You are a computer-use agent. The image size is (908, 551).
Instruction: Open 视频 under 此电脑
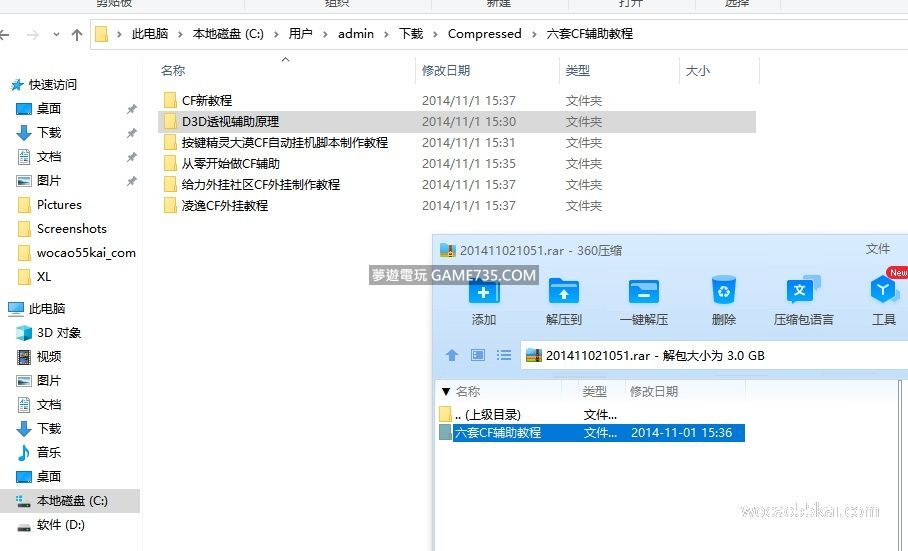(49, 357)
